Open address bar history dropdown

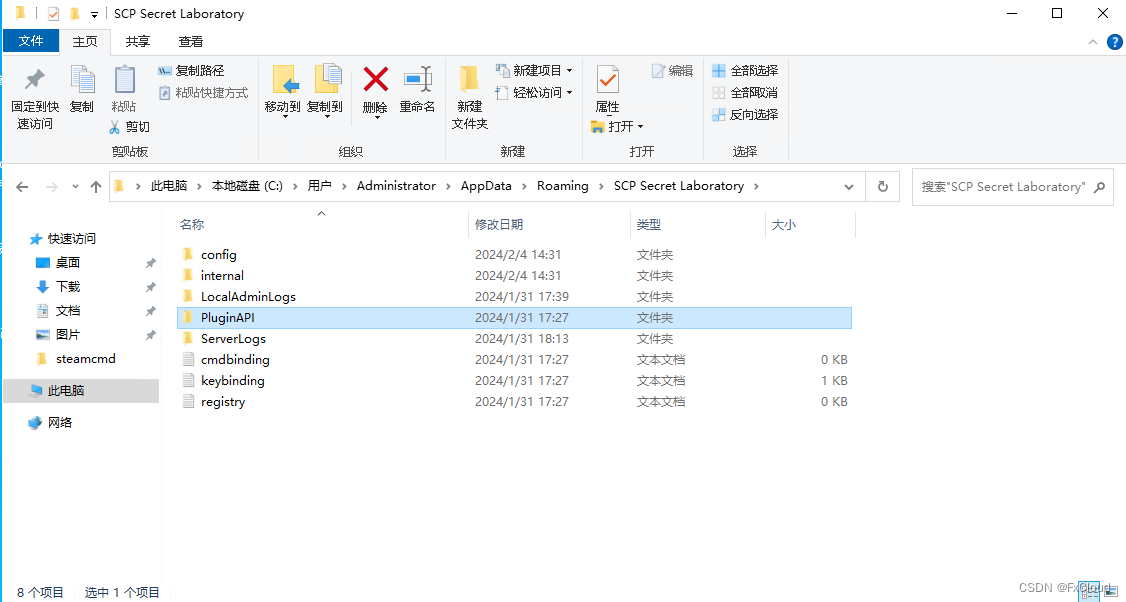[849, 187]
